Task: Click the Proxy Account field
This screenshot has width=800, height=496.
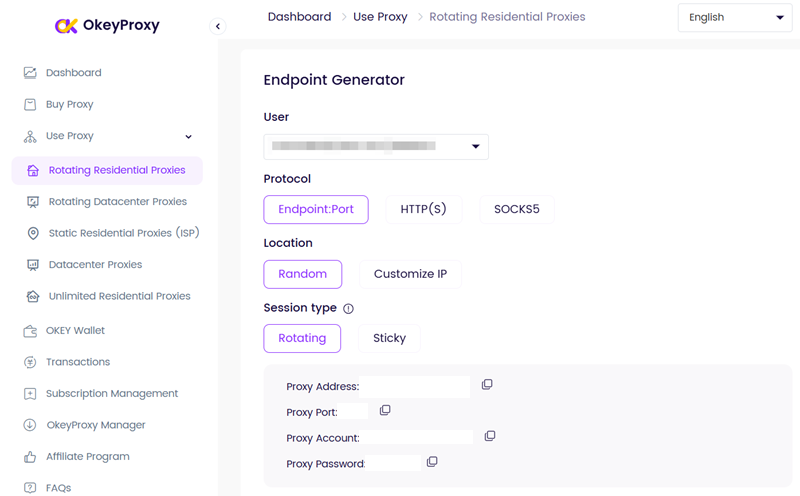Action: 416,437
